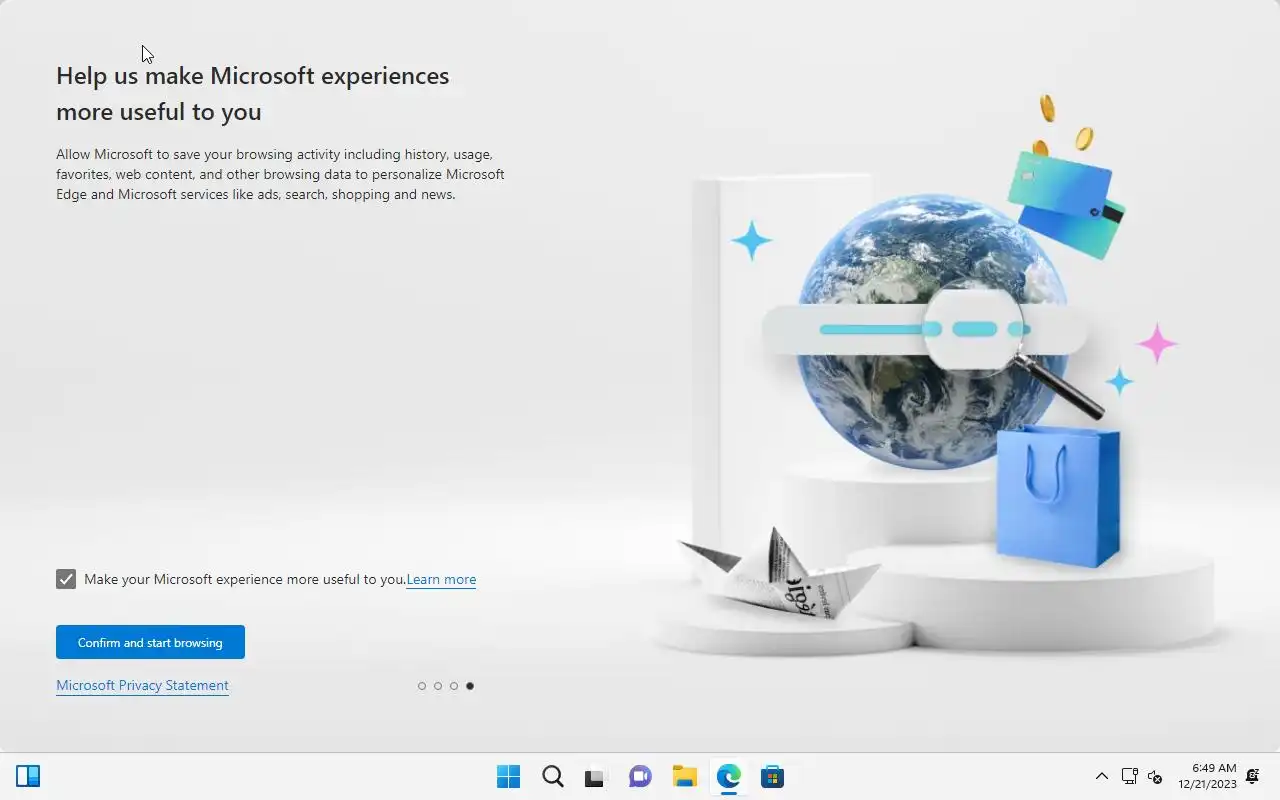Launch the Chat app from the taskbar
The image size is (1280, 800).
(x=640, y=776)
